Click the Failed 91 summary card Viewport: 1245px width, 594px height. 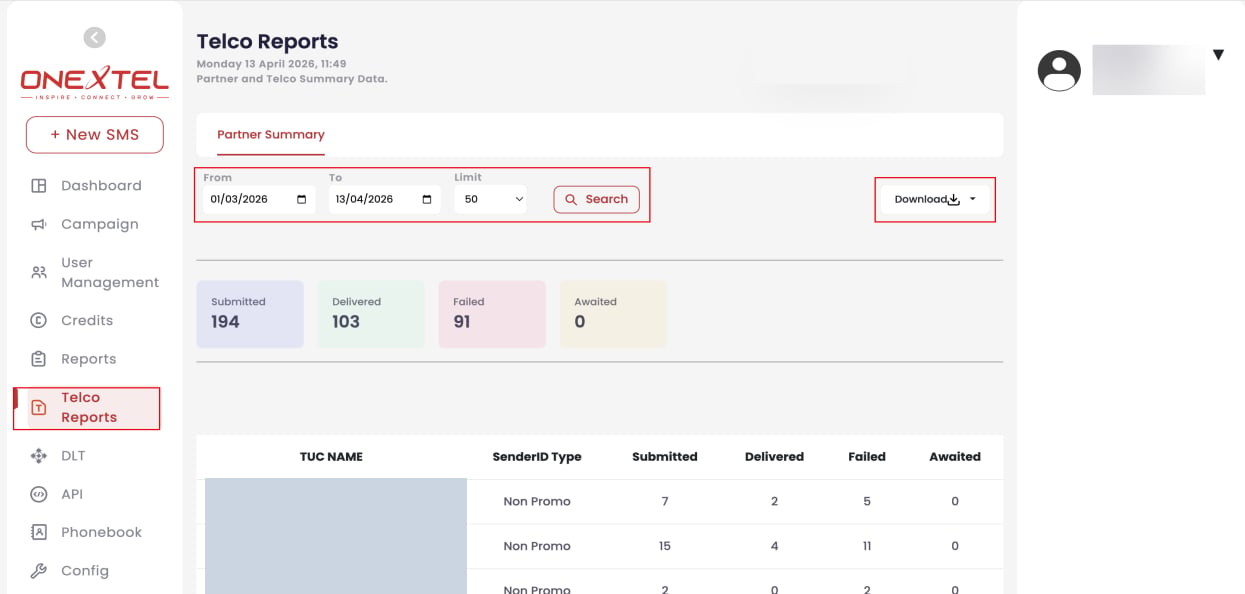pyautogui.click(x=492, y=314)
